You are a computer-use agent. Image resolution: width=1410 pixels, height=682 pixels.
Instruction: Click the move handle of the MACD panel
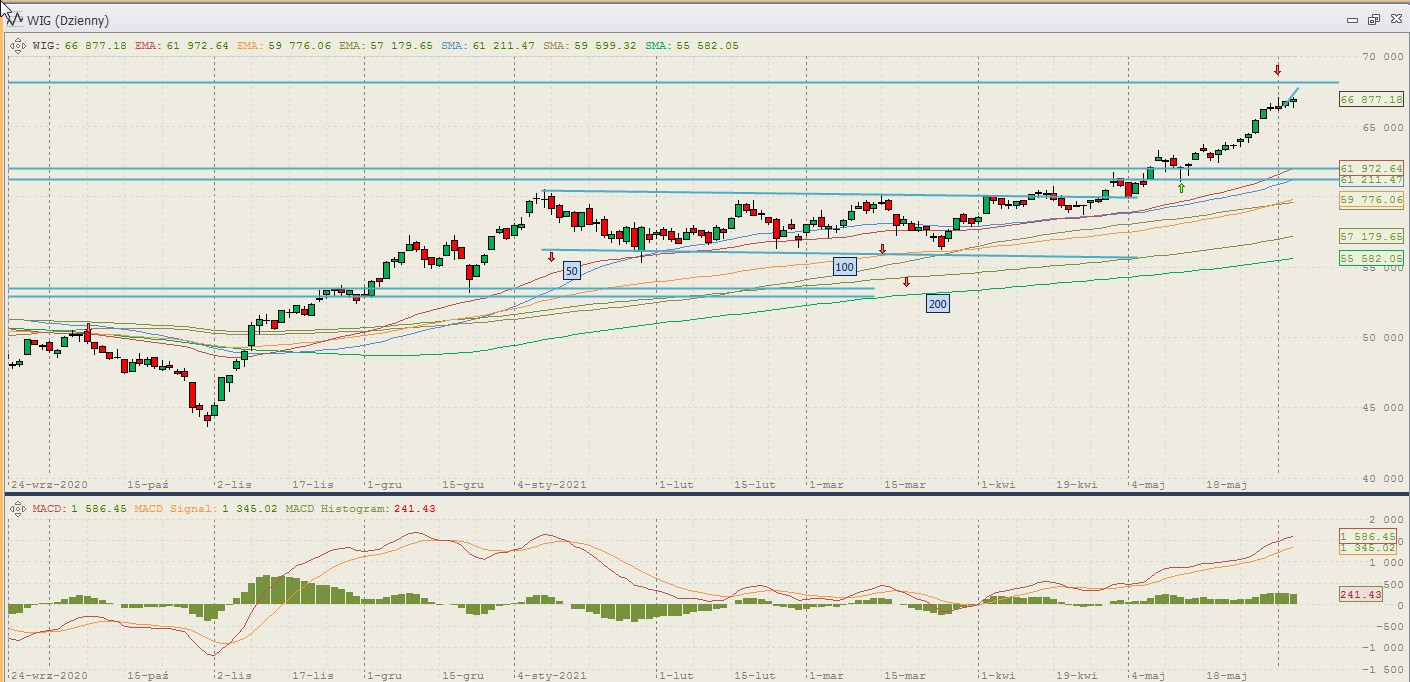[18, 509]
